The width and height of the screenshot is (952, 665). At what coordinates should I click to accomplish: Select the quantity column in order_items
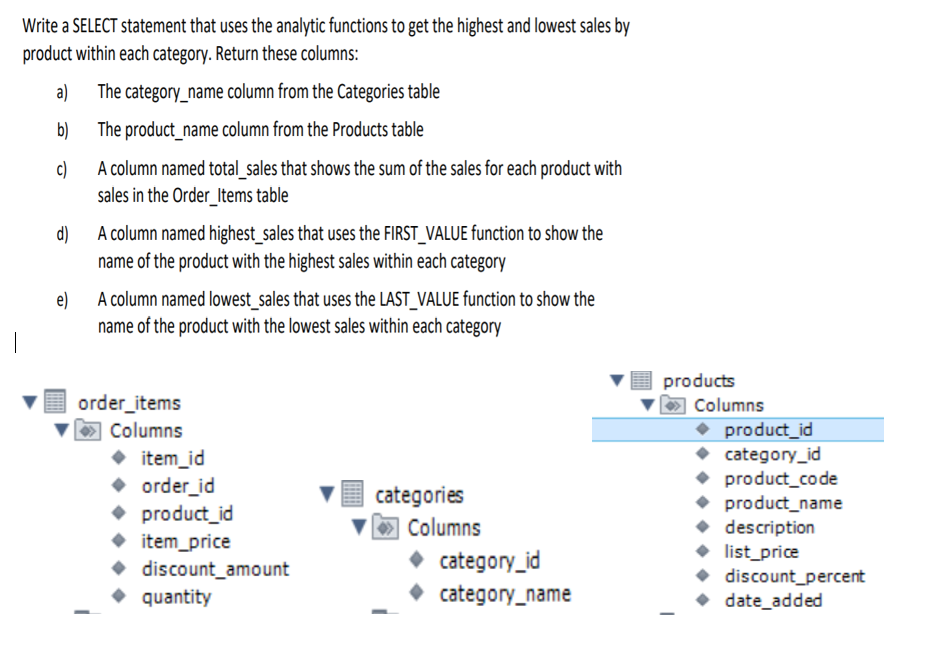[177, 597]
